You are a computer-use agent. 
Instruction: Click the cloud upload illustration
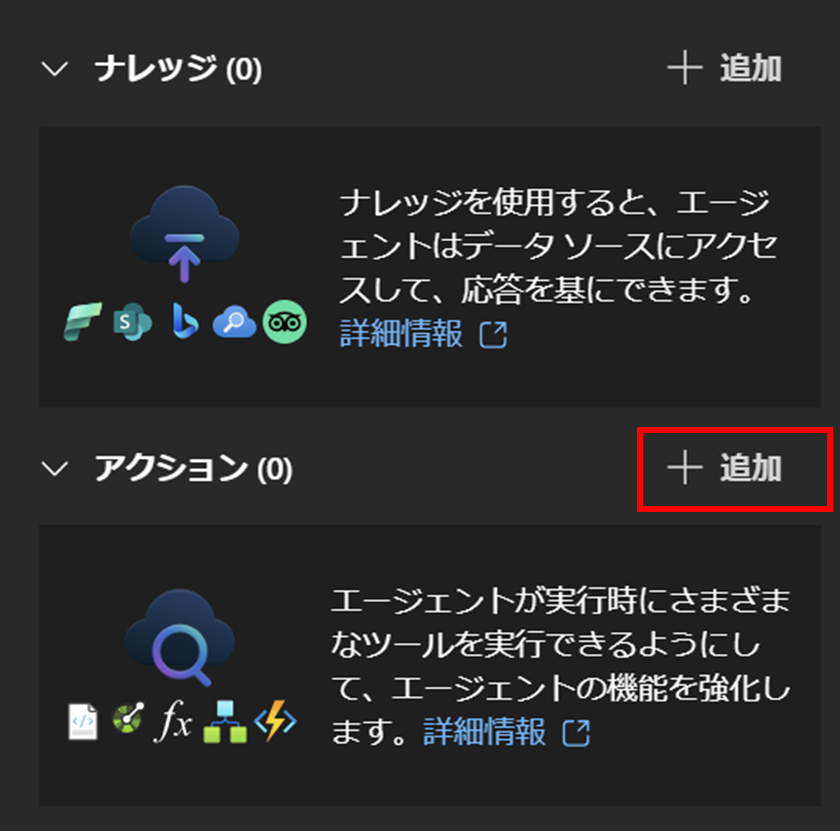(x=184, y=234)
